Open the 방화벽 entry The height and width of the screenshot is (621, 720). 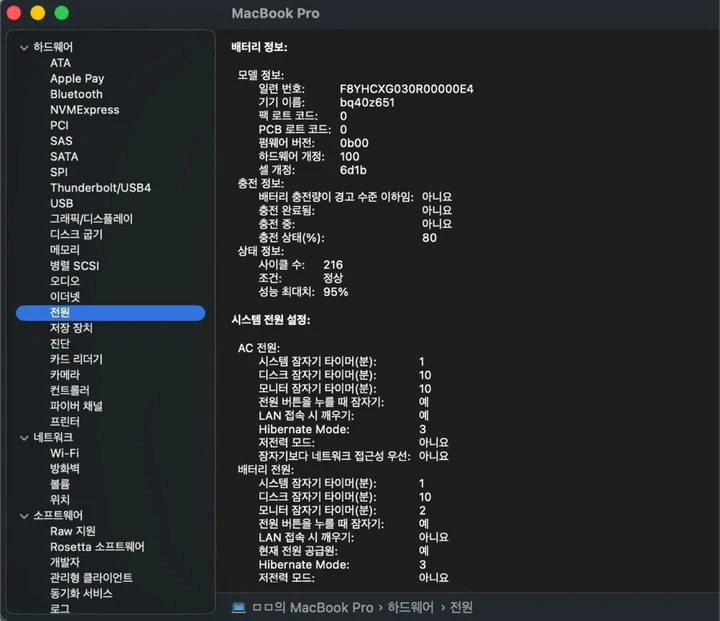tap(65, 469)
